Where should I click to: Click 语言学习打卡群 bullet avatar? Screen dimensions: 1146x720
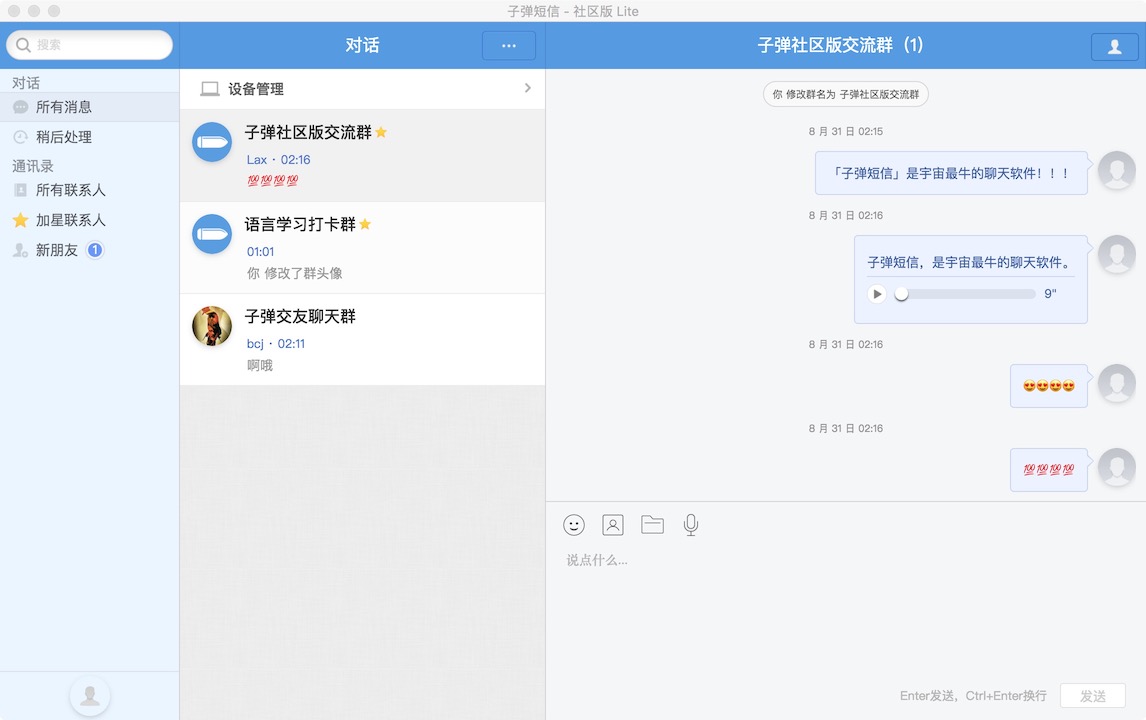212,234
